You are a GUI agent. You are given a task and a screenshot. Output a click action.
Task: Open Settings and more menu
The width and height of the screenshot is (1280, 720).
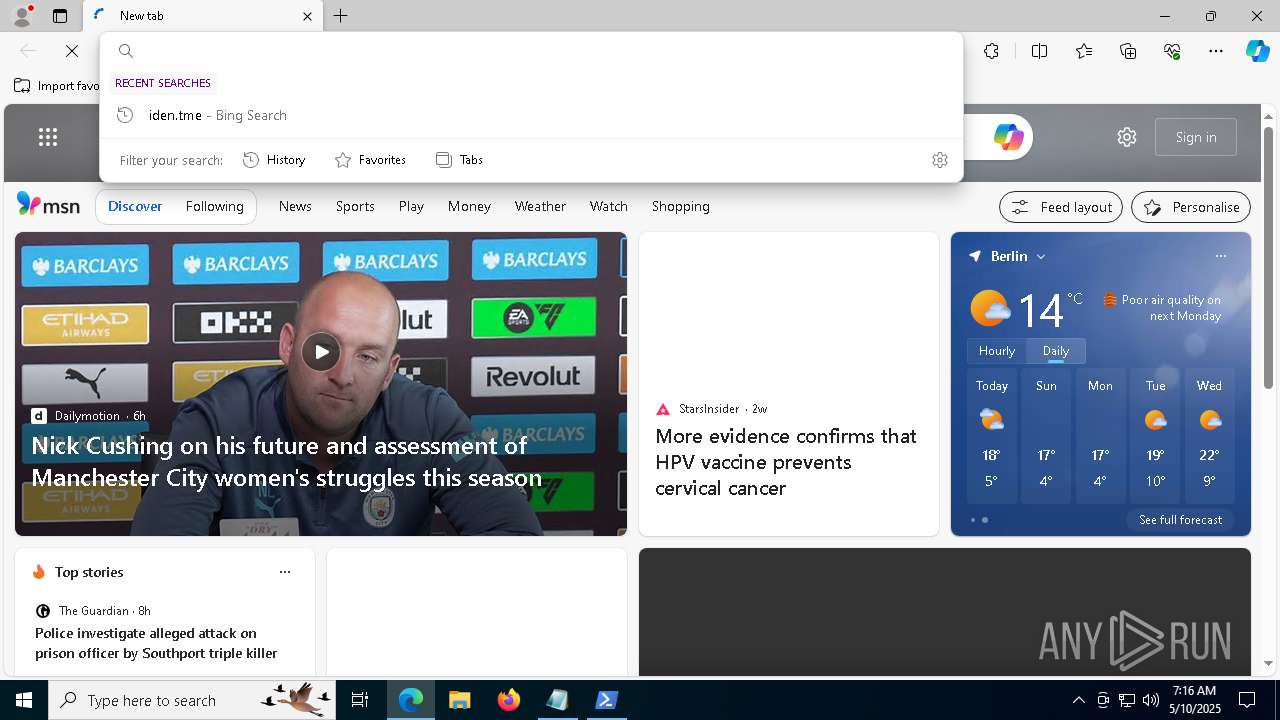1216,51
